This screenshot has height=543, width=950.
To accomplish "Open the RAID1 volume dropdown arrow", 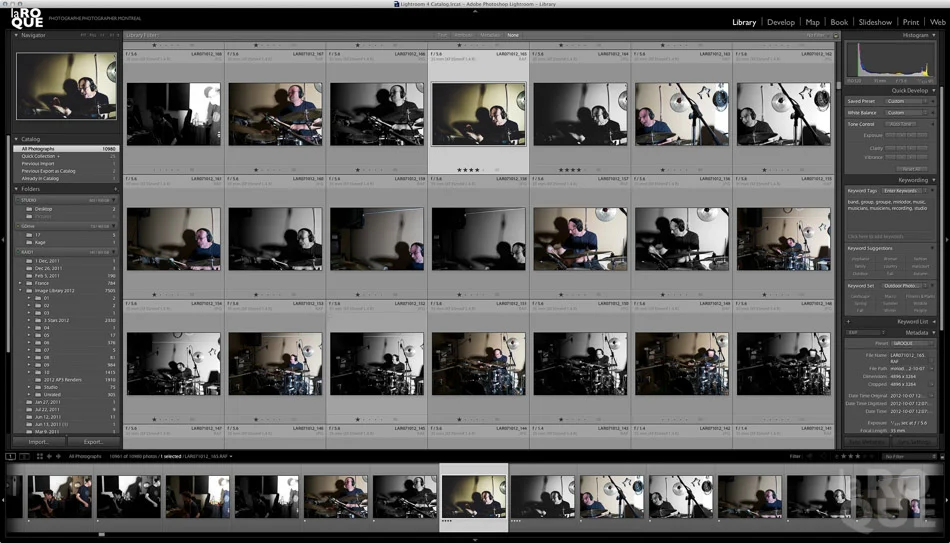I will (115, 252).
